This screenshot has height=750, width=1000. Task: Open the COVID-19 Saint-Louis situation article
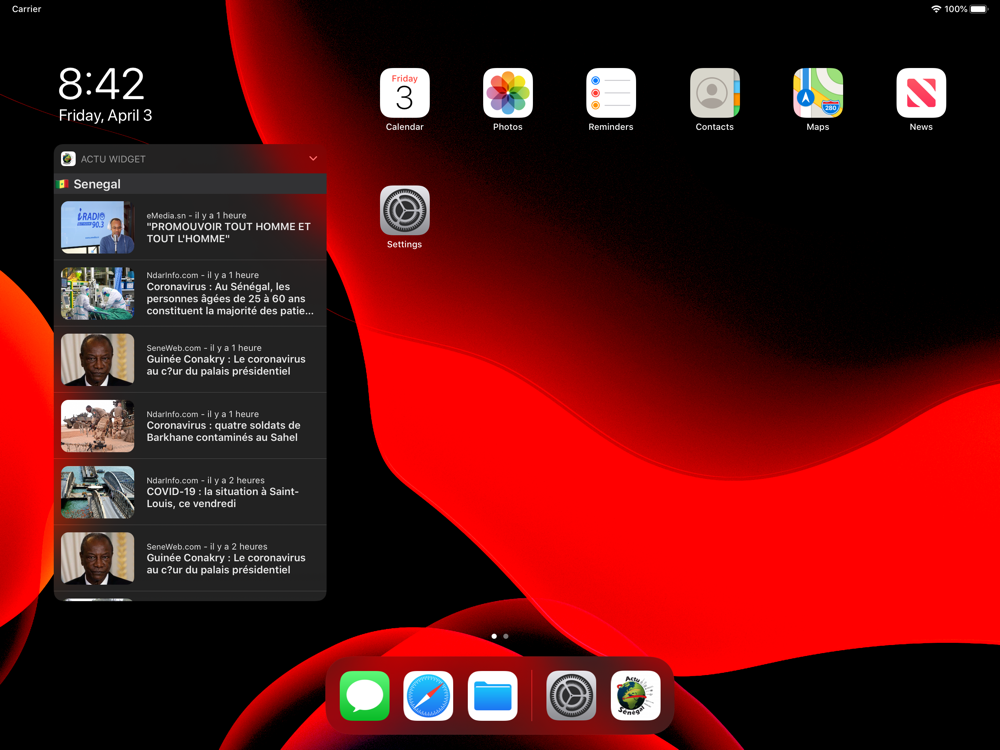[190, 492]
